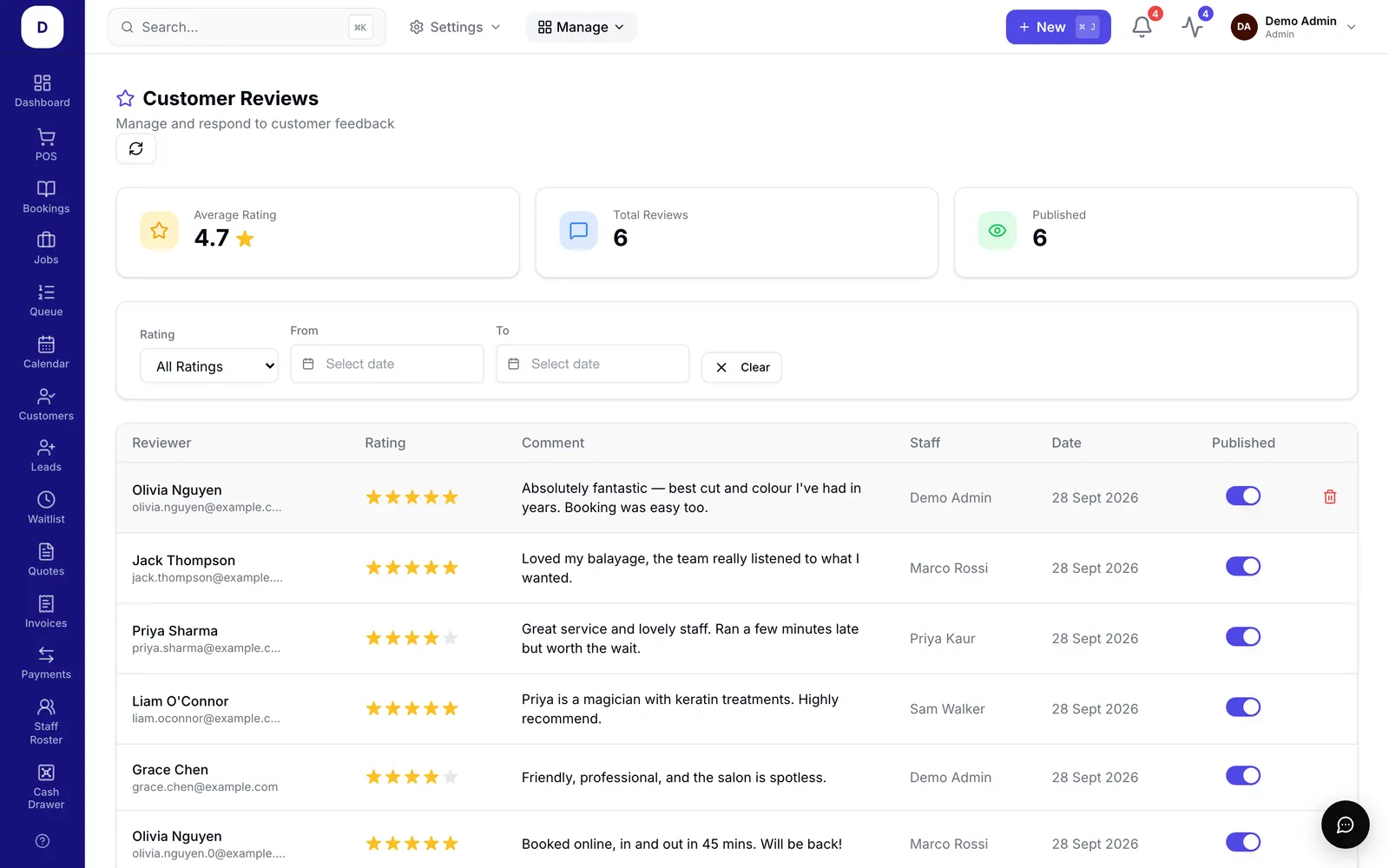This screenshot has width=1389, height=868.
Task: Open the Waitlist clock icon
Action: 46,508
